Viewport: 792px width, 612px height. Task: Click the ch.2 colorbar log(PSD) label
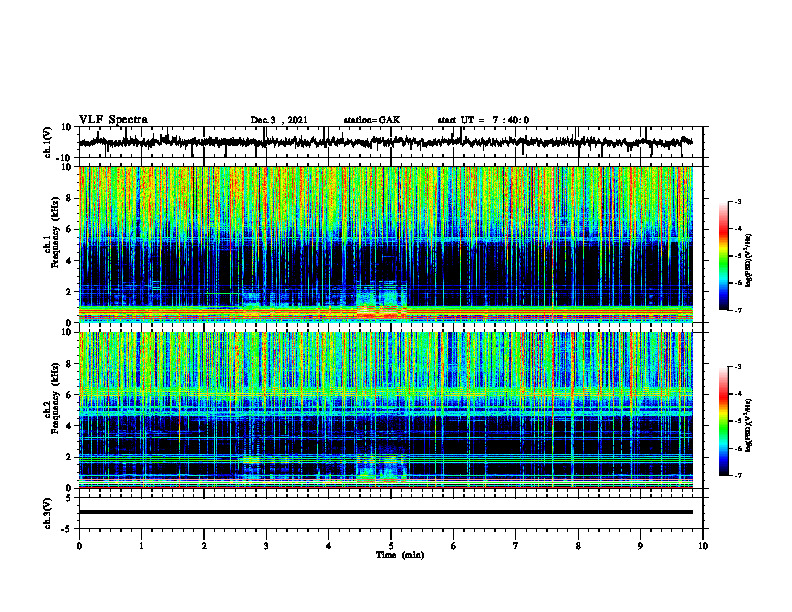point(748,425)
